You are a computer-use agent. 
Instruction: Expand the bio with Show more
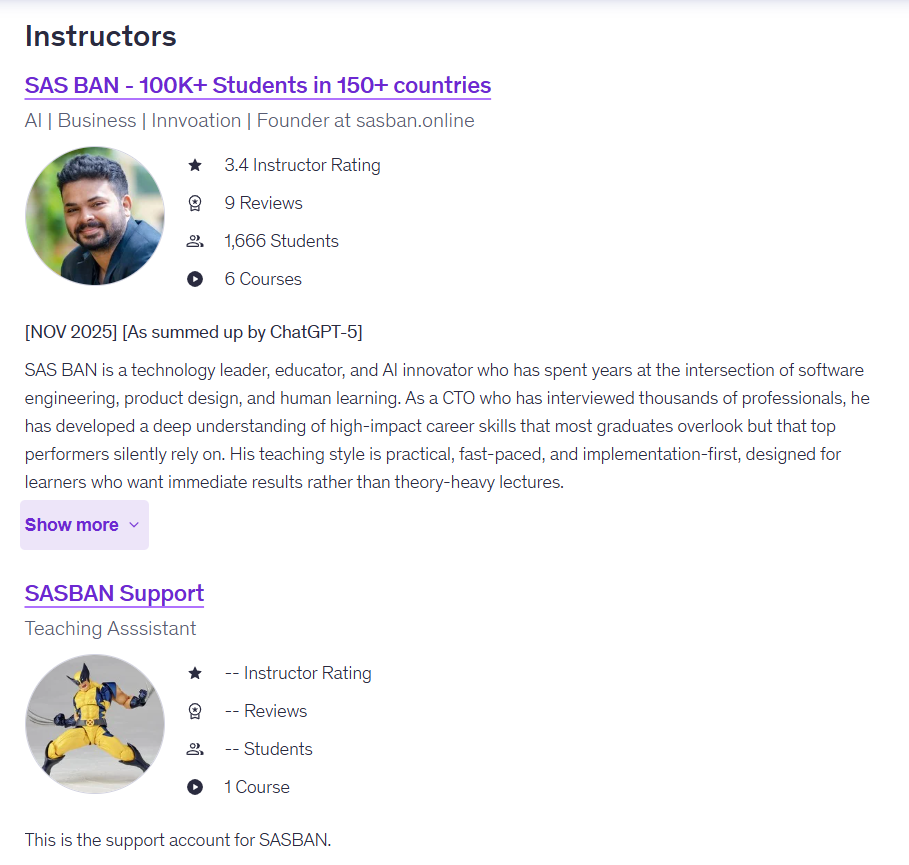click(72, 525)
